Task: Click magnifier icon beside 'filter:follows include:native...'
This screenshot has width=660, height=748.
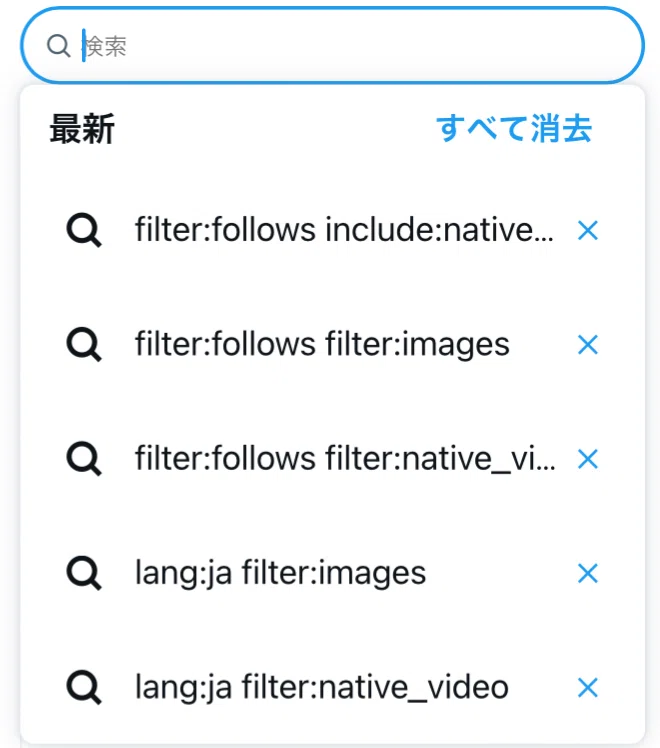Action: 84,230
